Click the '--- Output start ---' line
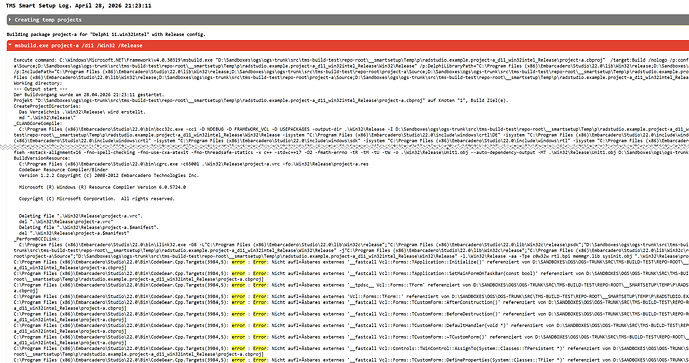Image resolution: width=689 pixels, height=363 pixels. click(40, 89)
